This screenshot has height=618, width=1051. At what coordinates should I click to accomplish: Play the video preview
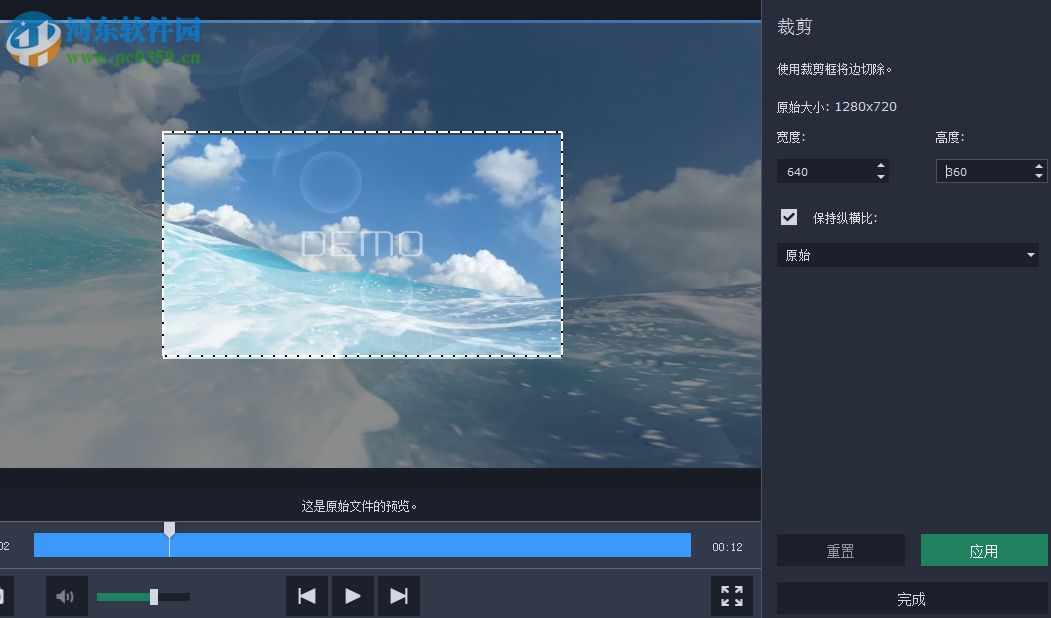tap(352, 595)
